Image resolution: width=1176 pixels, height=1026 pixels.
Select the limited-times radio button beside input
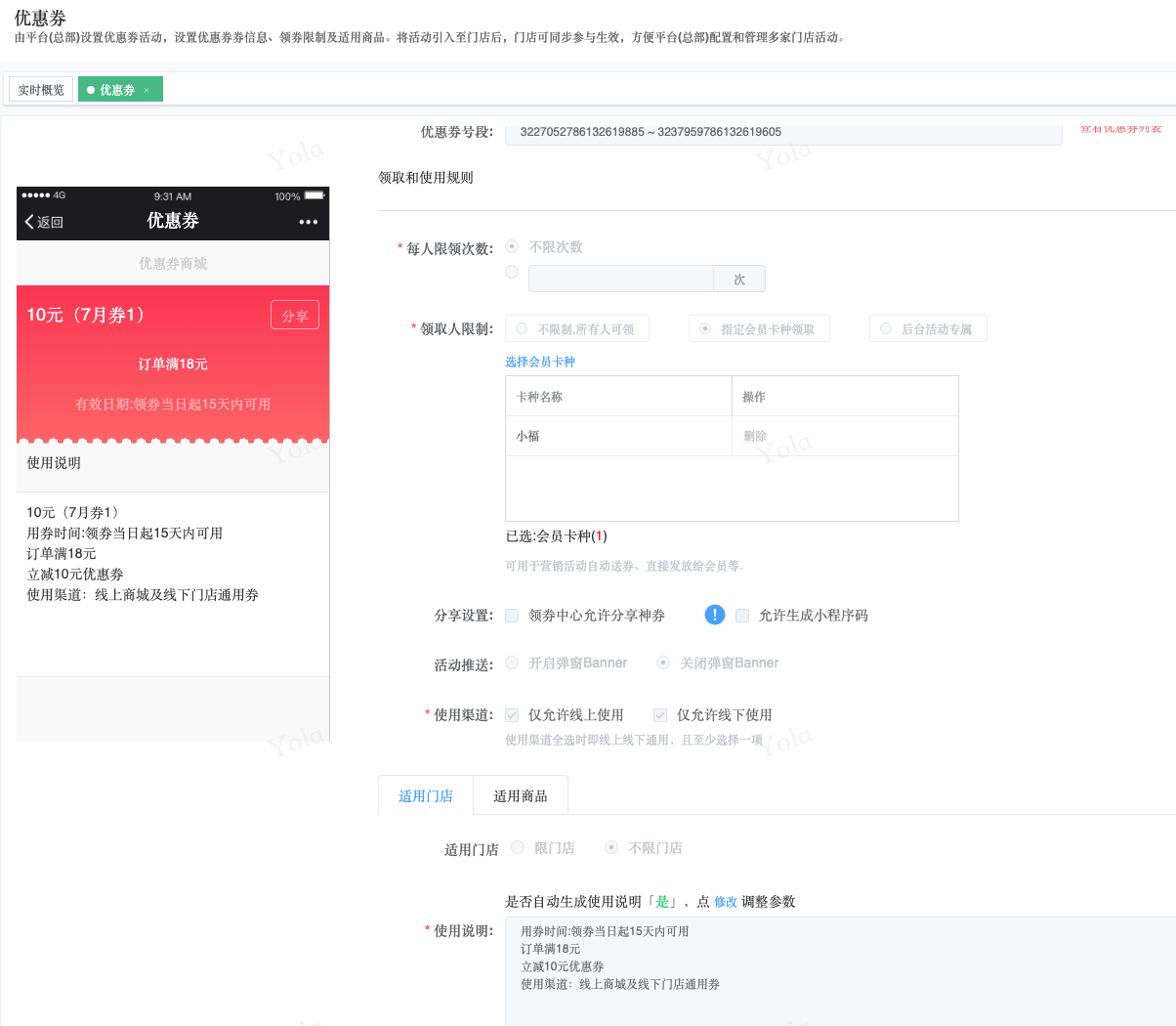click(512, 272)
